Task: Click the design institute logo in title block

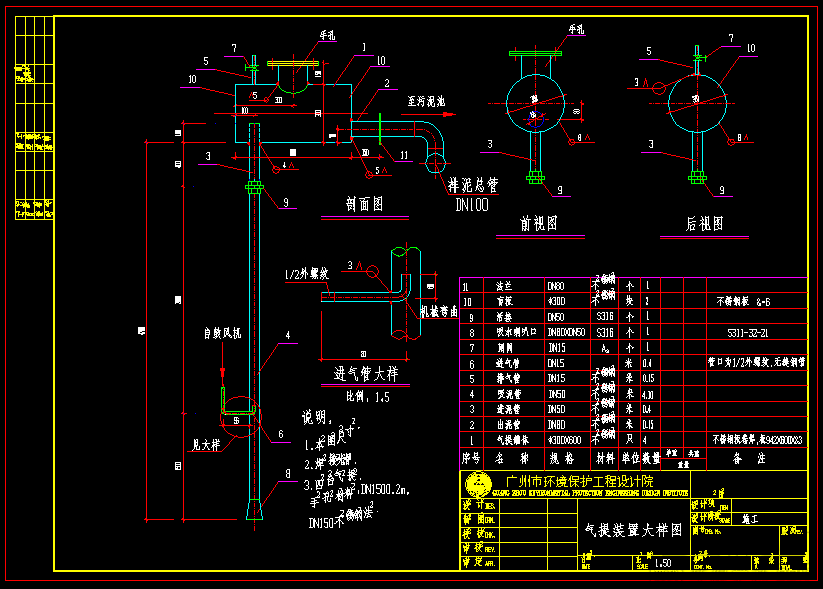Action: click(x=478, y=485)
